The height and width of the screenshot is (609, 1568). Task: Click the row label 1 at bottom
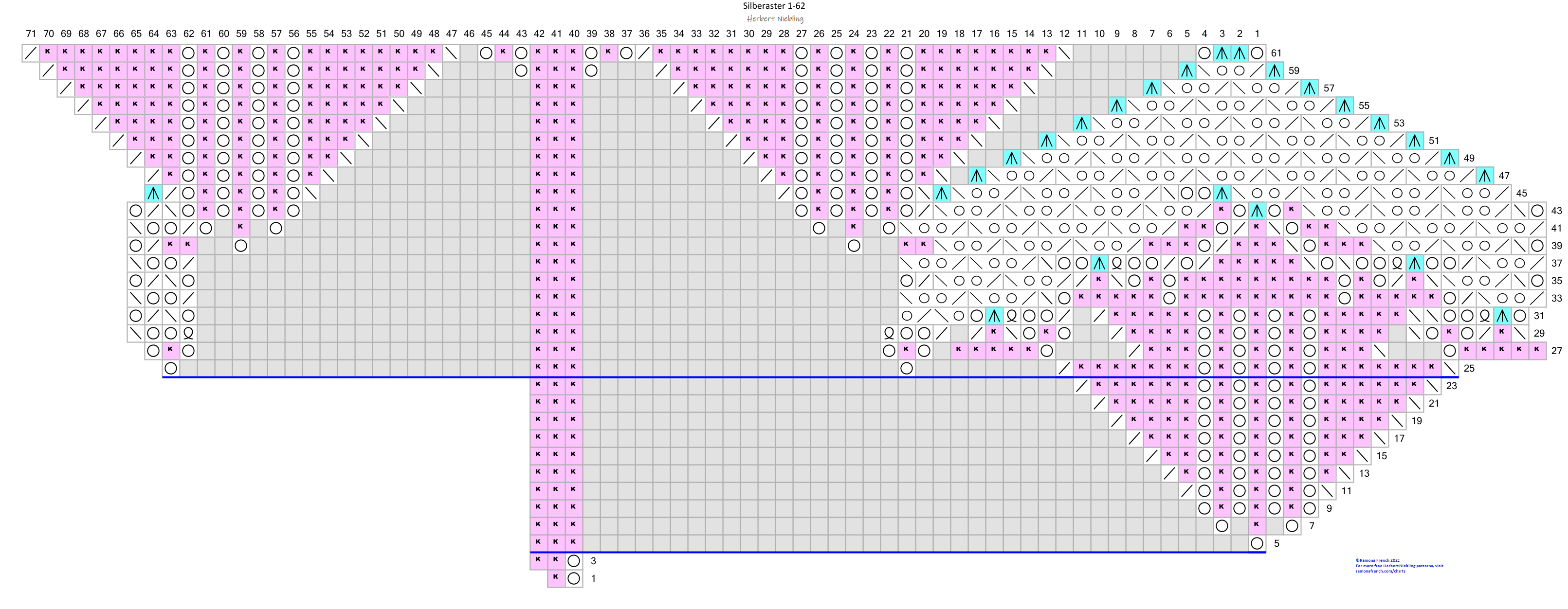(x=594, y=578)
